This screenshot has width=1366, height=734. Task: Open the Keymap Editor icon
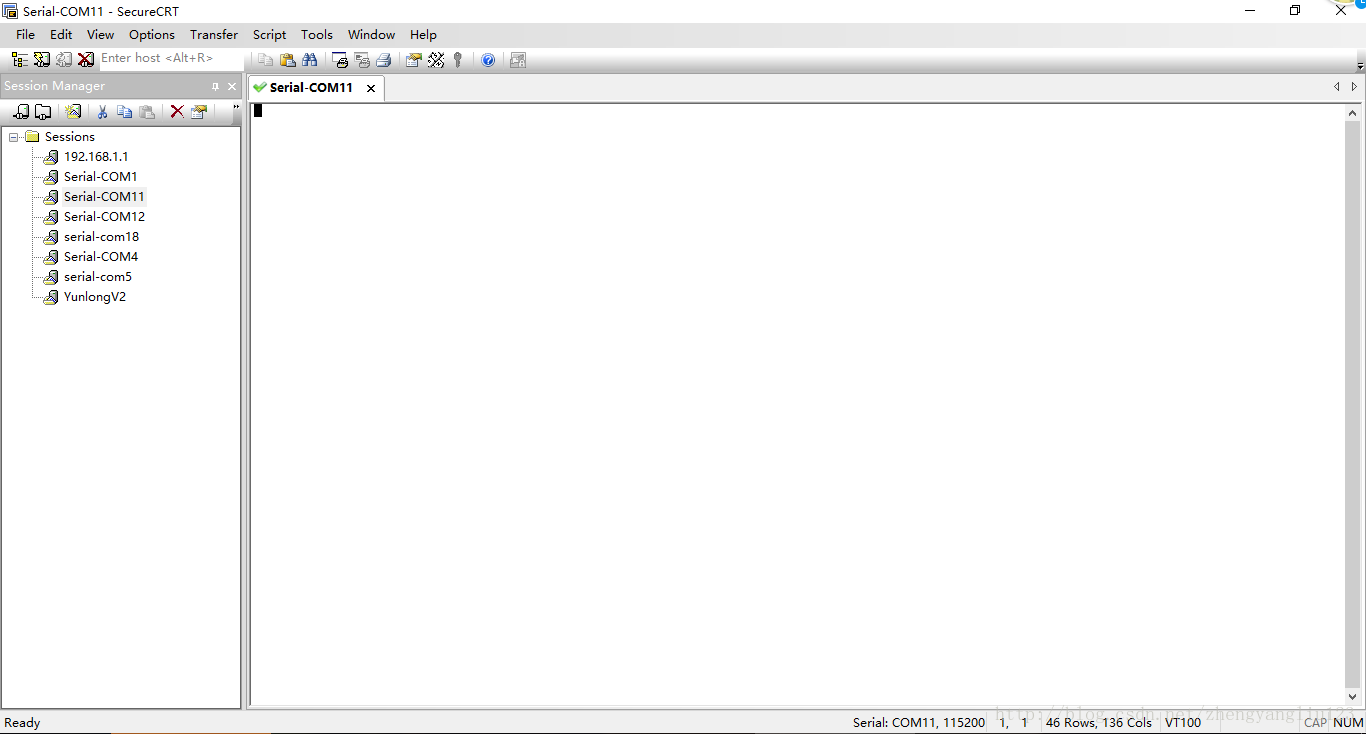pyautogui.click(x=436, y=60)
